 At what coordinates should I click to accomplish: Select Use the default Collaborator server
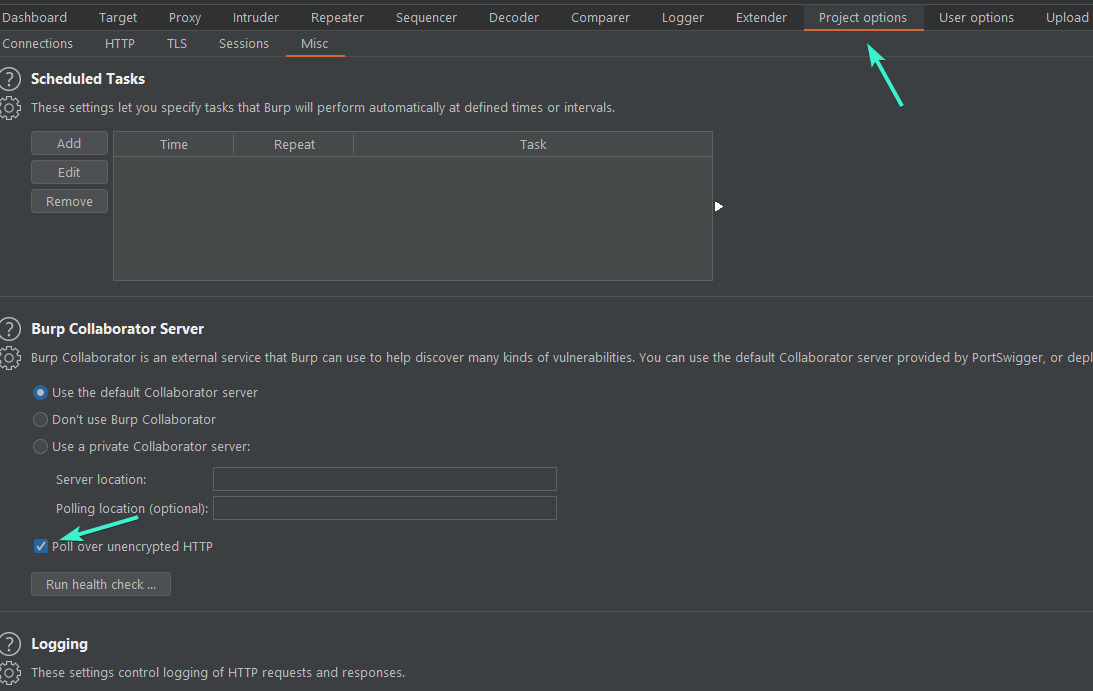tap(39, 392)
